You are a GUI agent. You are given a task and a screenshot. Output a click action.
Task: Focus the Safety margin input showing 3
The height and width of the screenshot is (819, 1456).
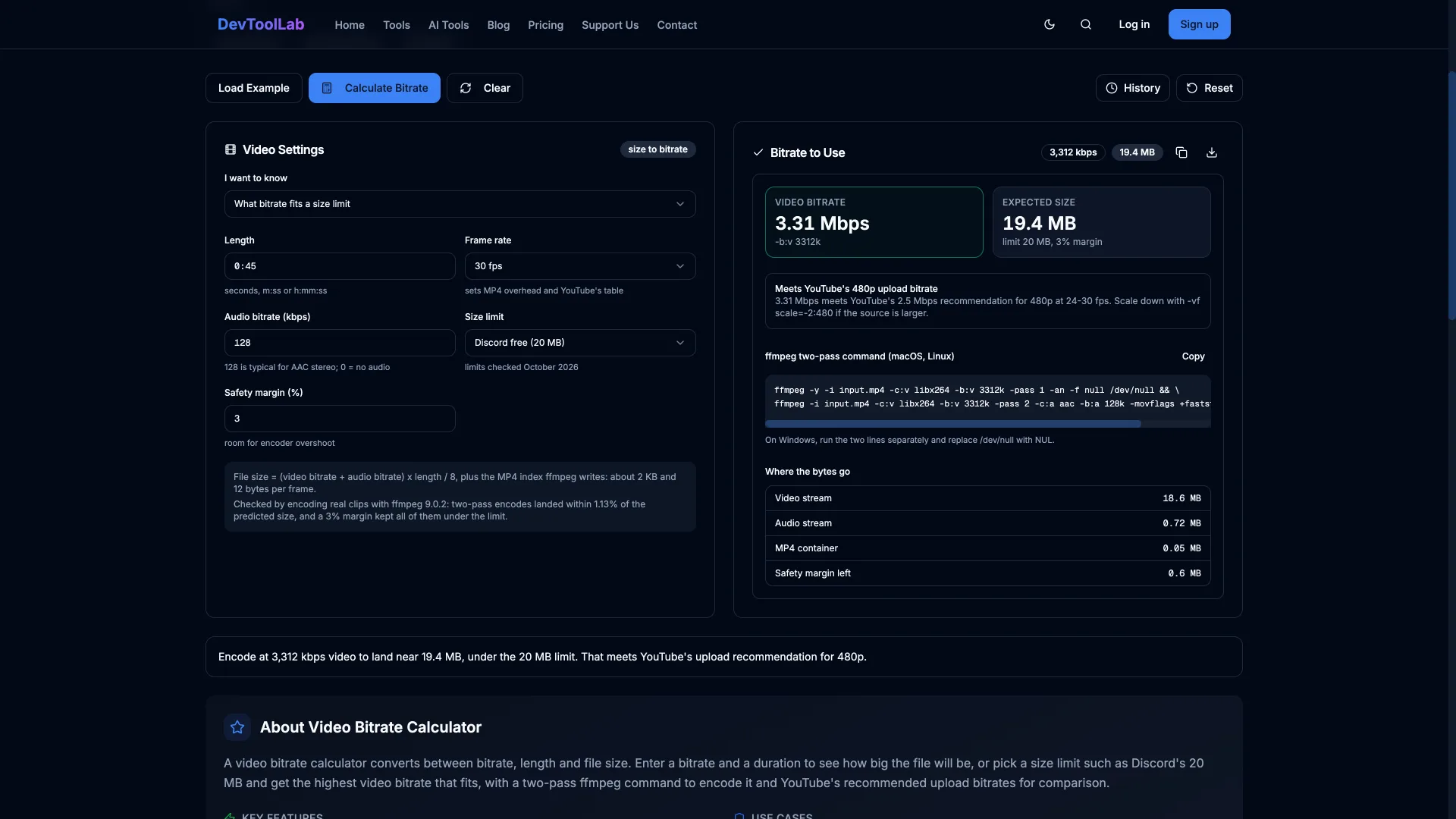click(x=340, y=419)
